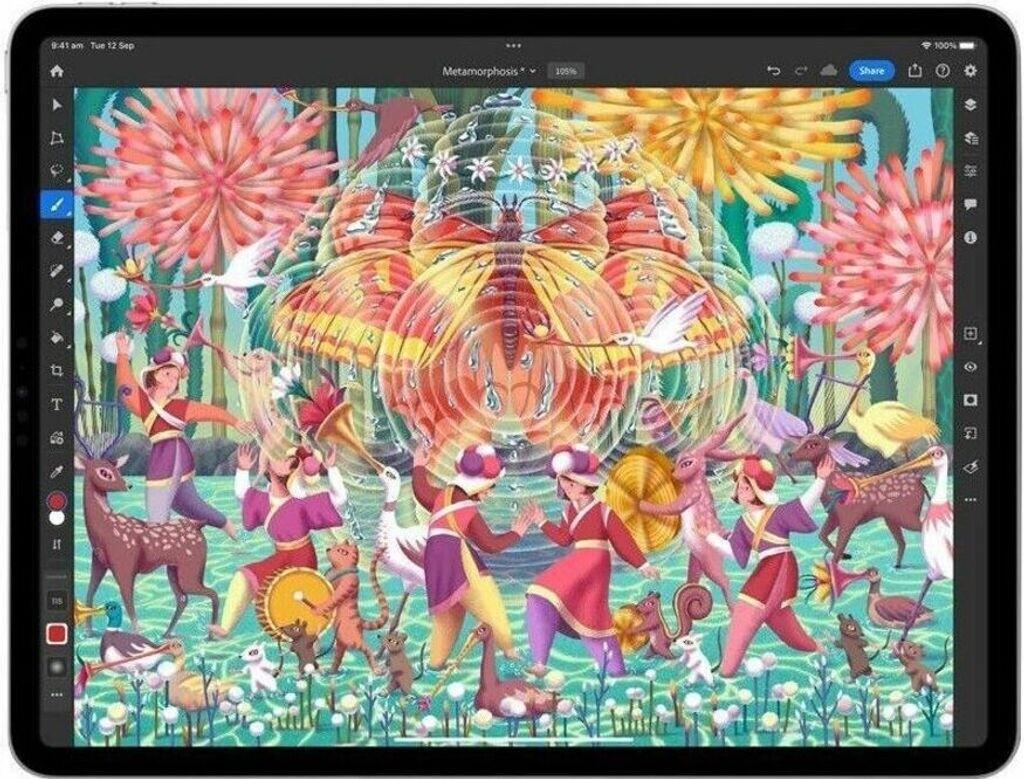1024x779 pixels.
Task: Expand the three-dot menu at top center
Action: point(514,46)
